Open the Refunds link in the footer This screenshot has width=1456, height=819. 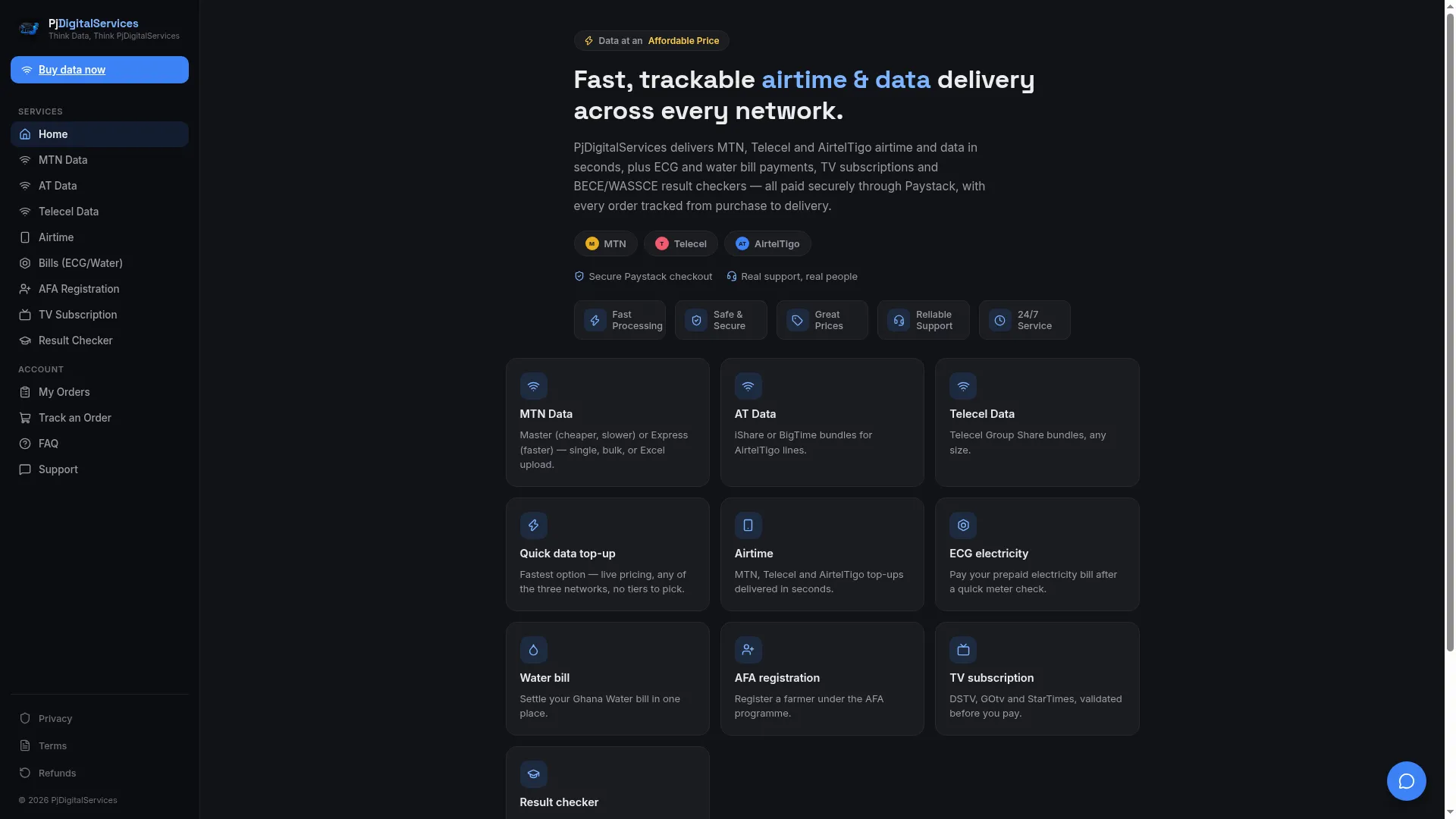(99, 773)
